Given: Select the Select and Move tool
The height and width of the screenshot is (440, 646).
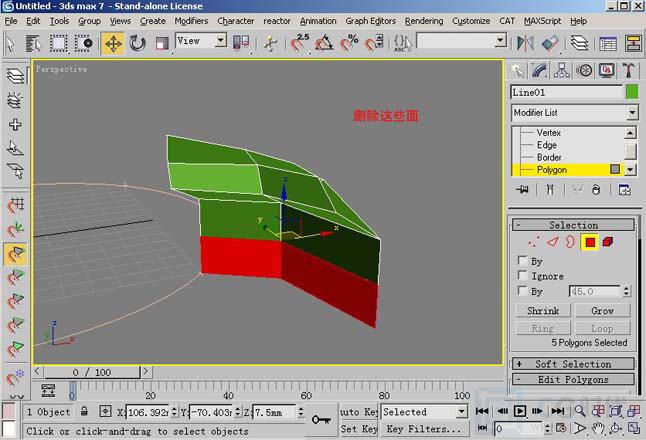Looking at the screenshot, I should [x=113, y=43].
